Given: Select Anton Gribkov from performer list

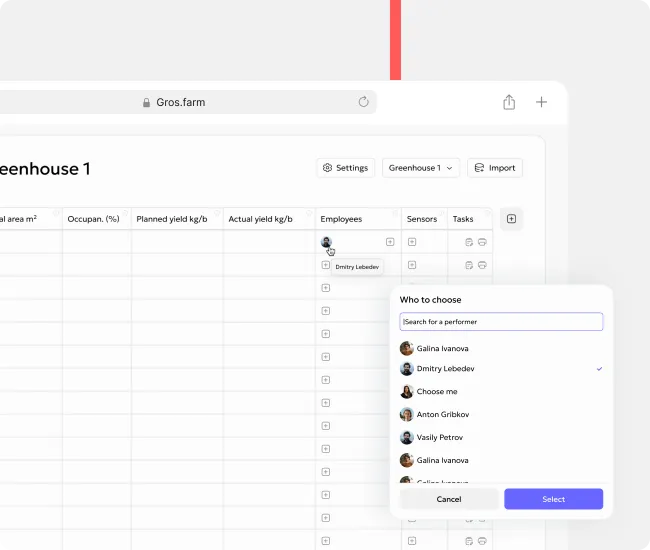Looking at the screenshot, I should pyautogui.click(x=442, y=414).
